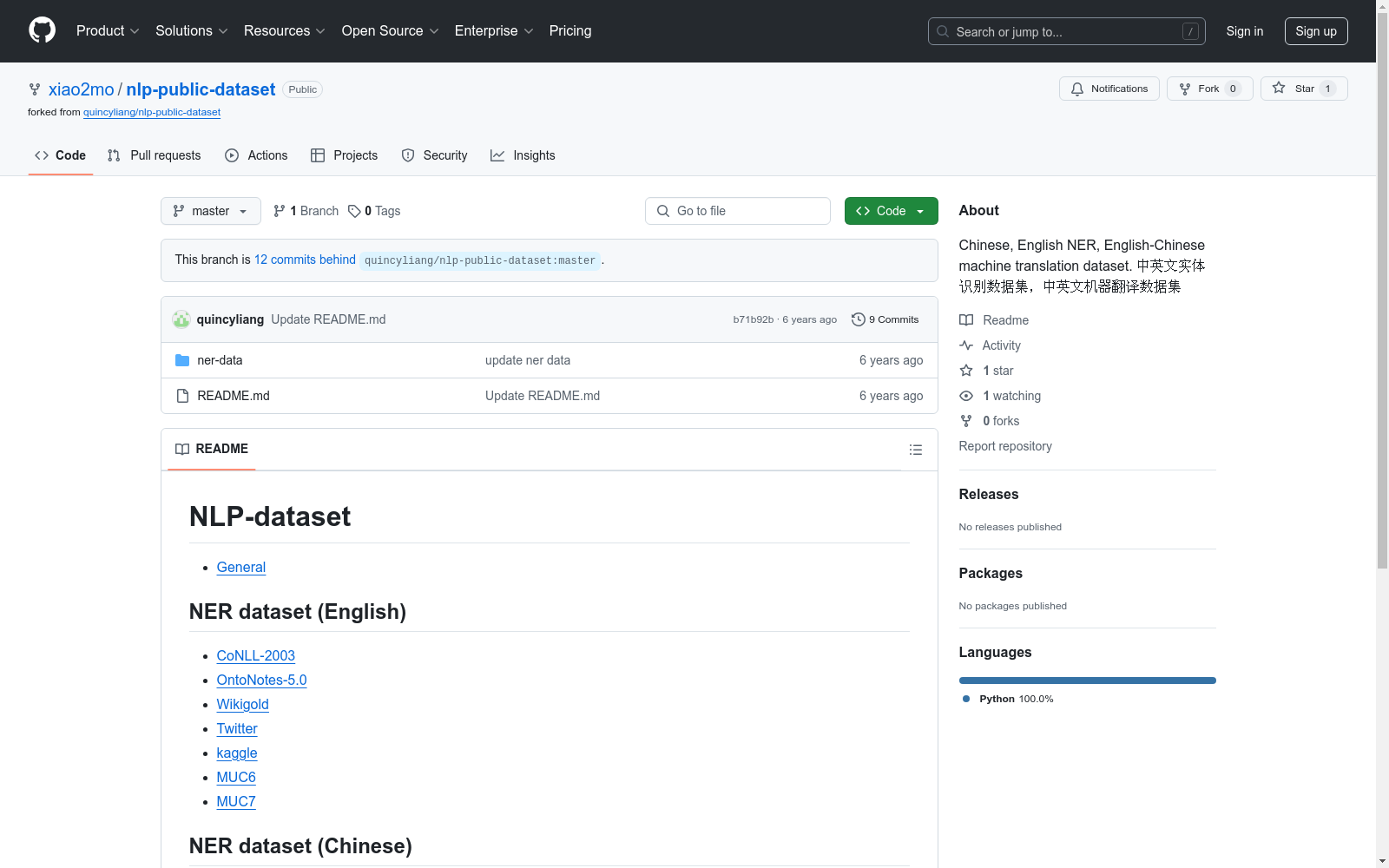
Task: Click the GitHub logo icon
Action: coord(42,30)
